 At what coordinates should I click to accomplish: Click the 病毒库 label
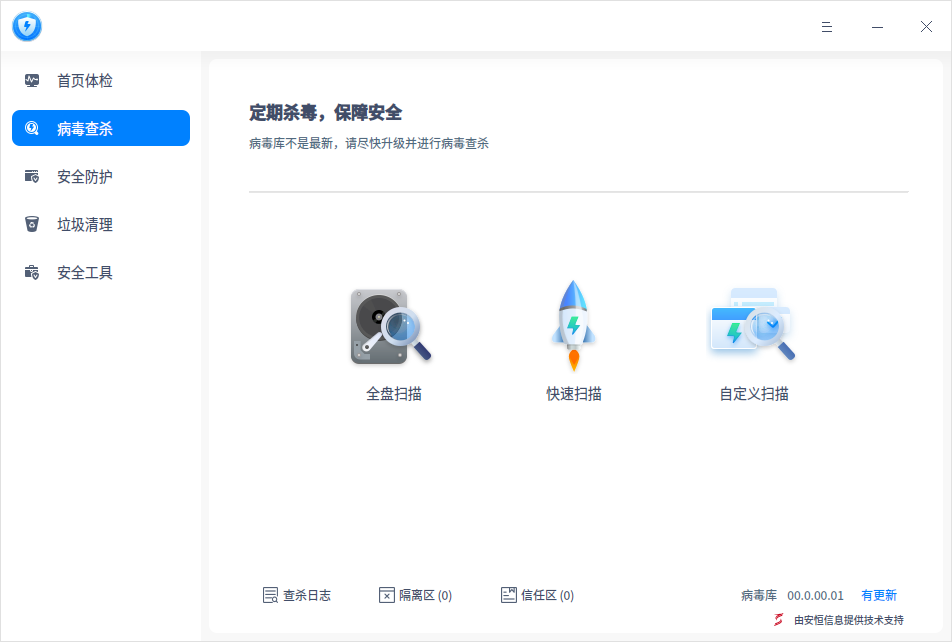point(759,595)
